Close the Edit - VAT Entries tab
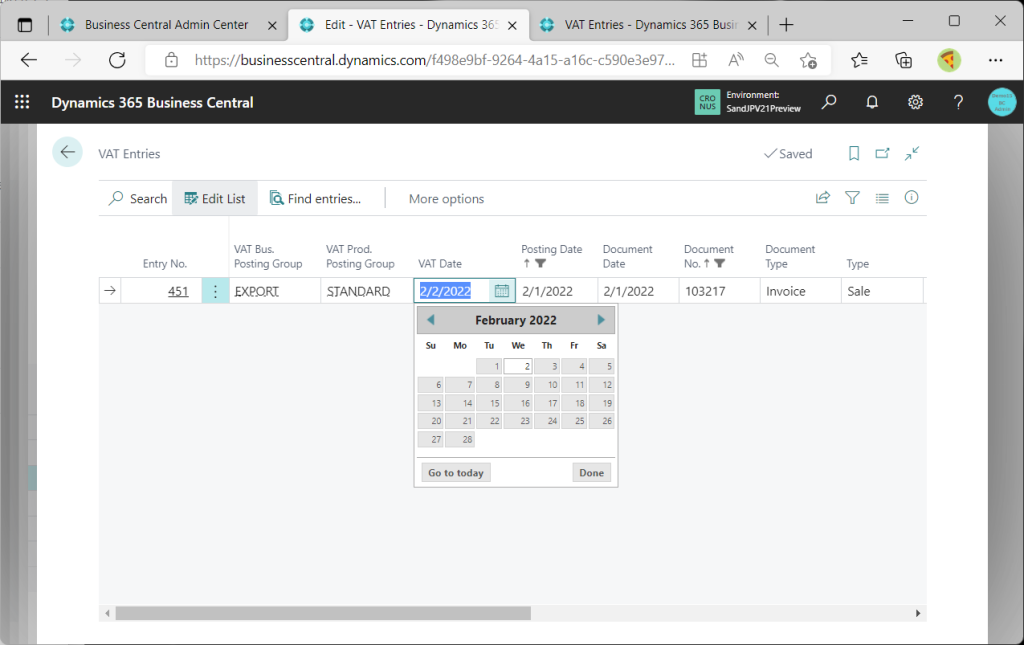This screenshot has width=1024, height=645. (x=513, y=25)
